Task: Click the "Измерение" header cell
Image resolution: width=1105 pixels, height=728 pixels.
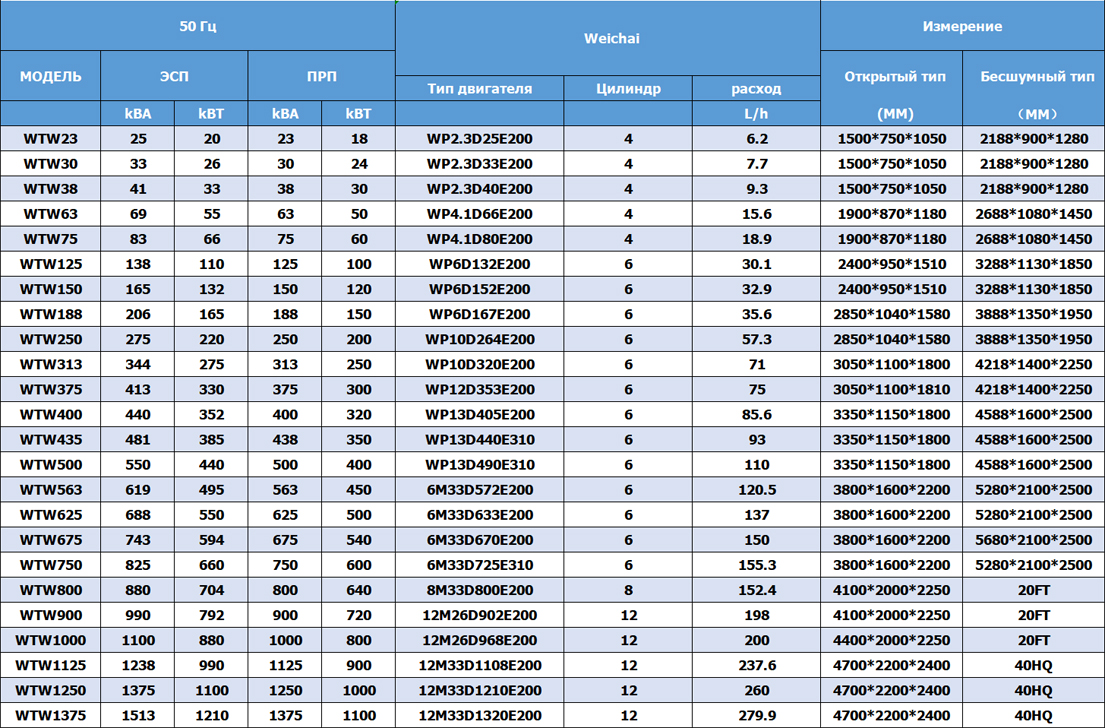Action: tap(963, 26)
